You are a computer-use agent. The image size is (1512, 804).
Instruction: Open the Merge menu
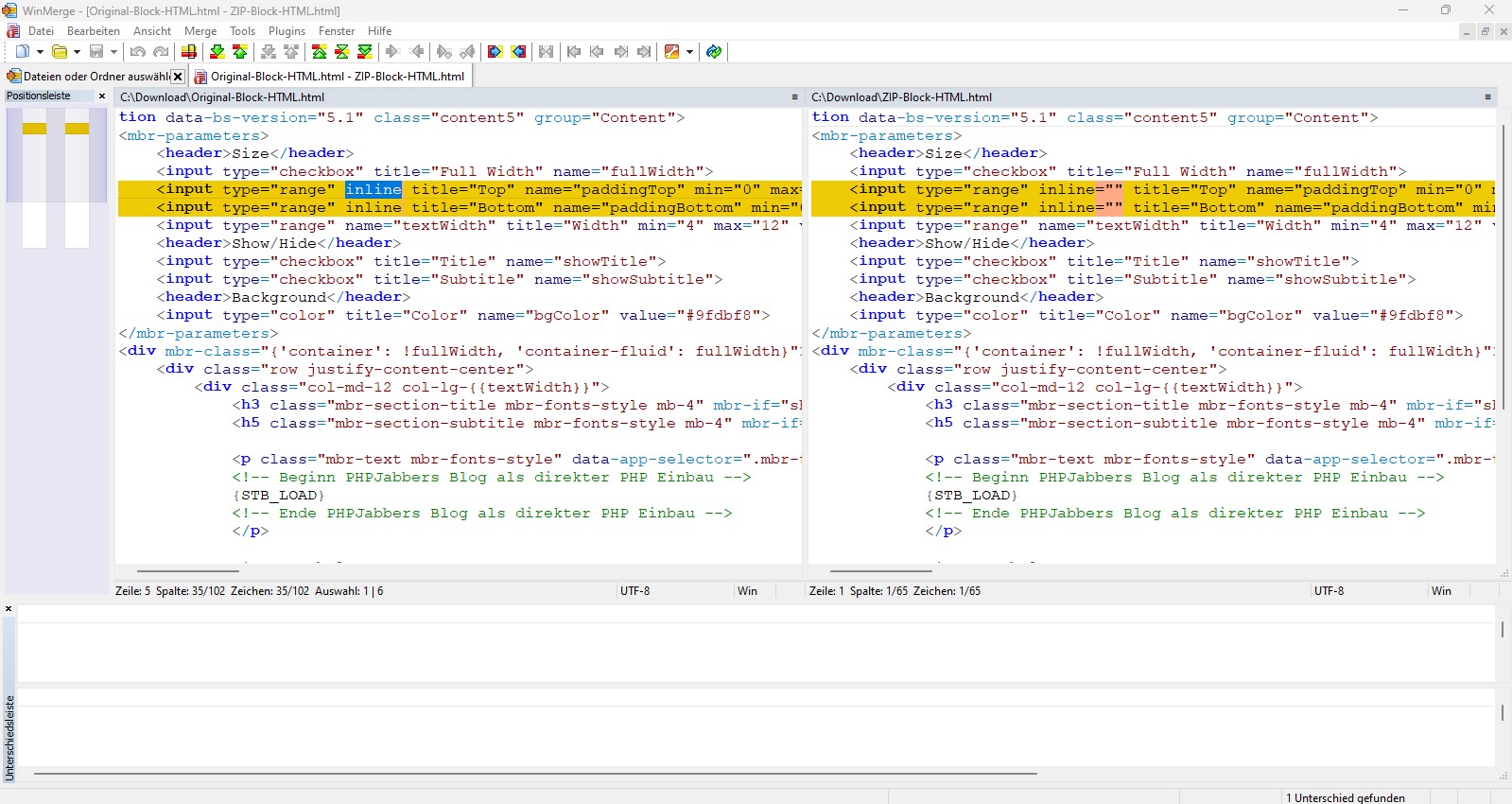(200, 31)
